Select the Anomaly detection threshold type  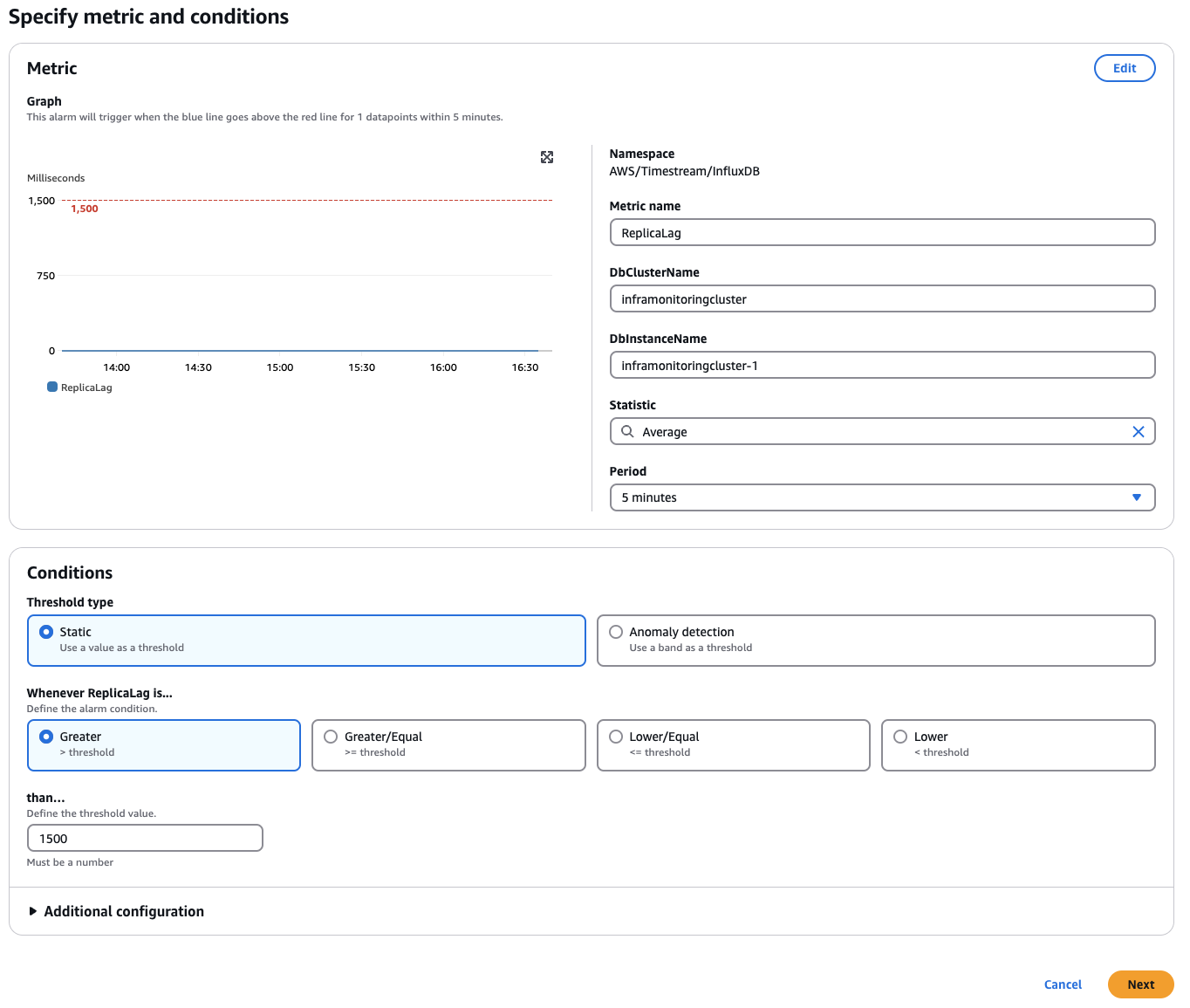pyautogui.click(x=616, y=632)
